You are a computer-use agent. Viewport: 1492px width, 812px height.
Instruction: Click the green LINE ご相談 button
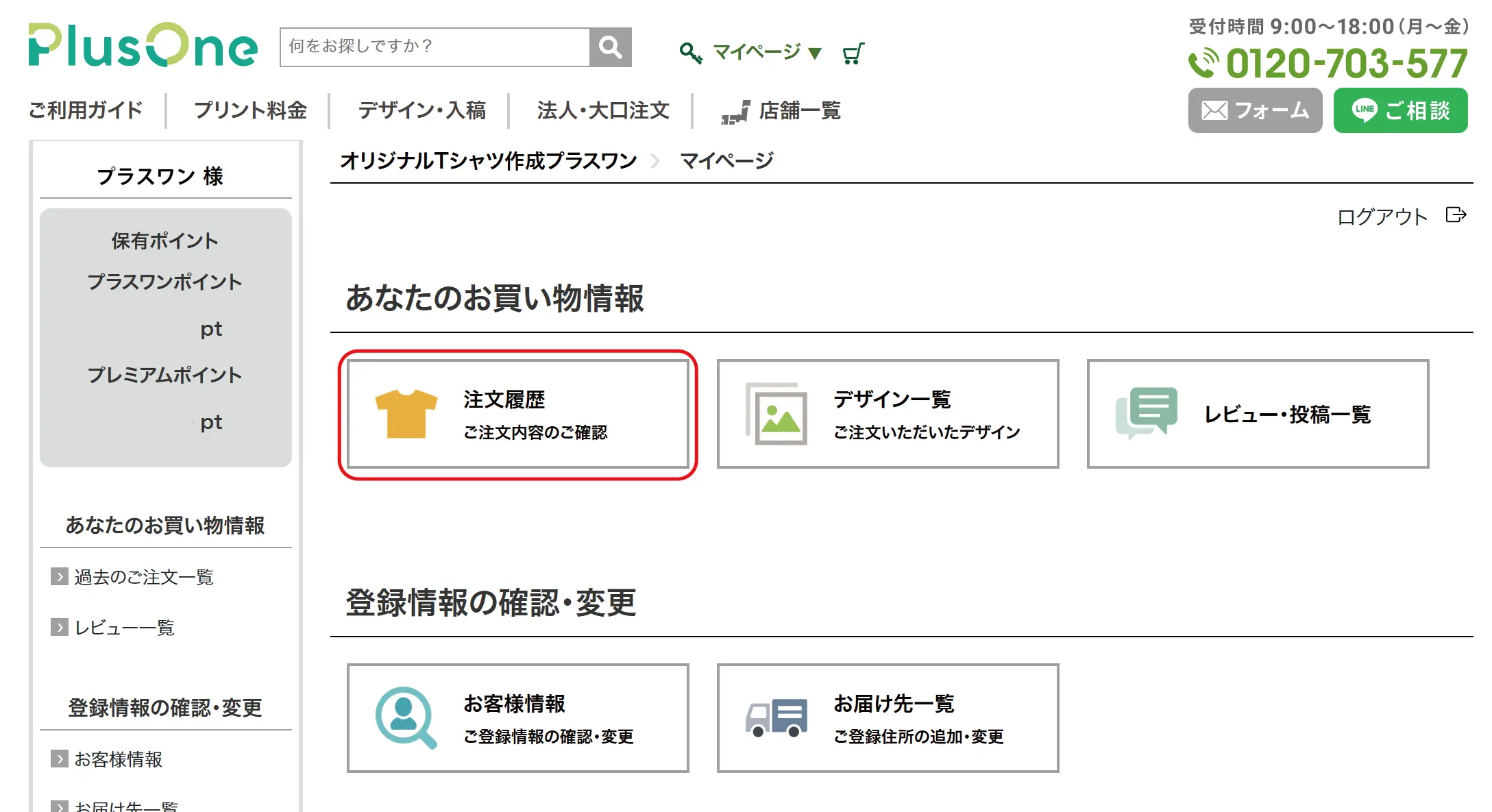point(1400,110)
